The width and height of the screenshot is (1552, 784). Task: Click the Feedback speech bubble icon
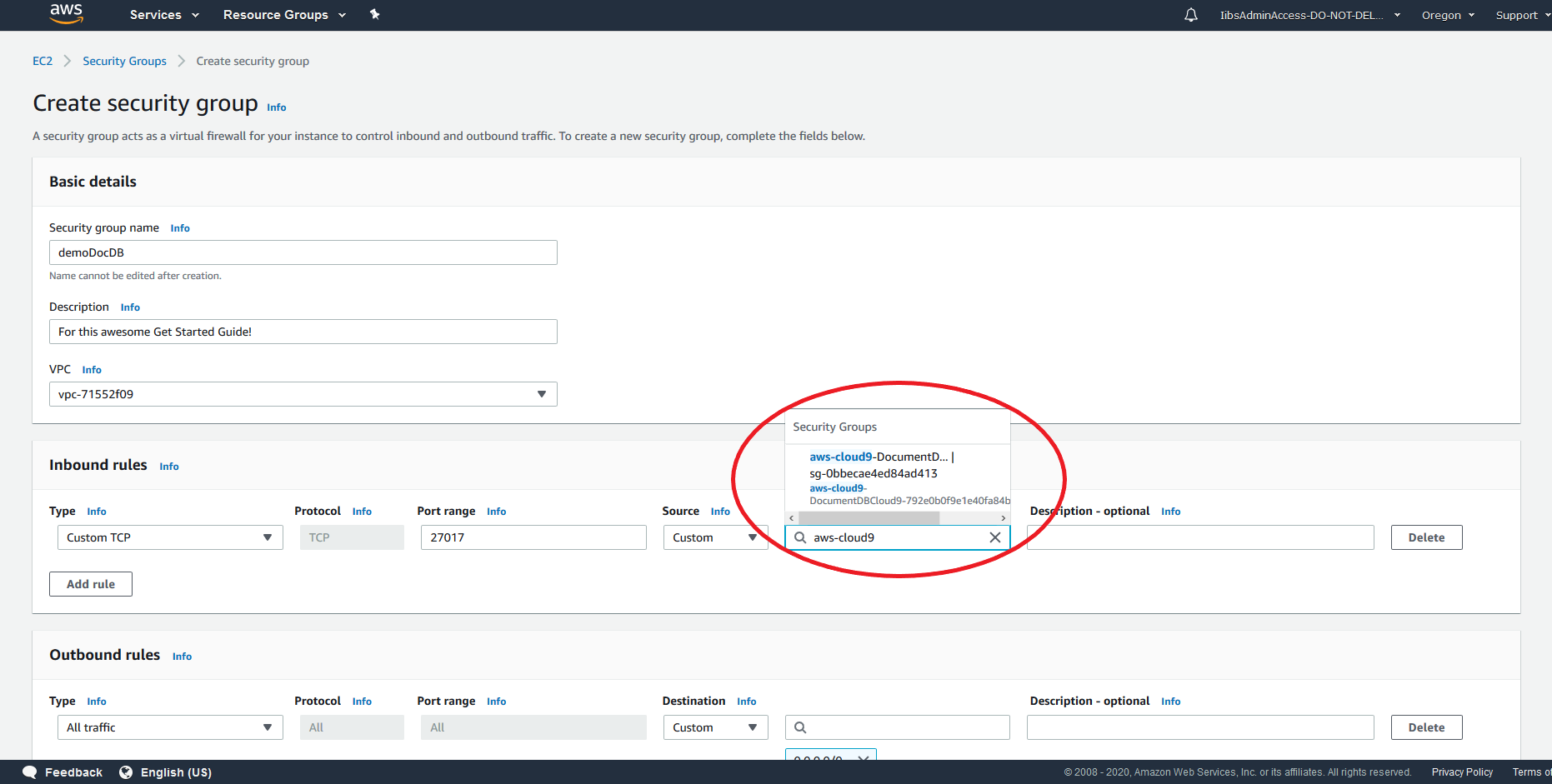[x=30, y=772]
